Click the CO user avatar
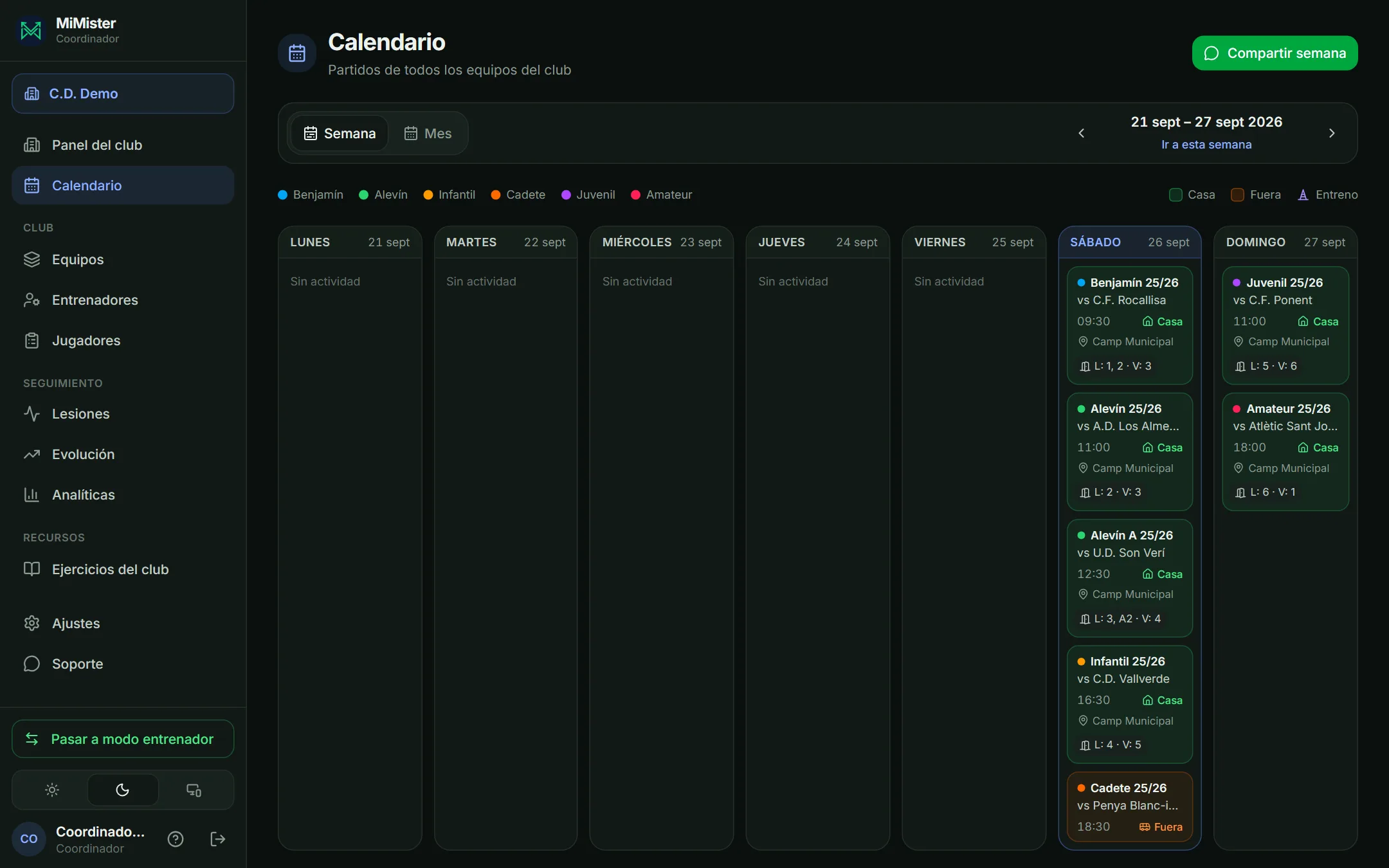The width and height of the screenshot is (1389, 868). coord(29,839)
